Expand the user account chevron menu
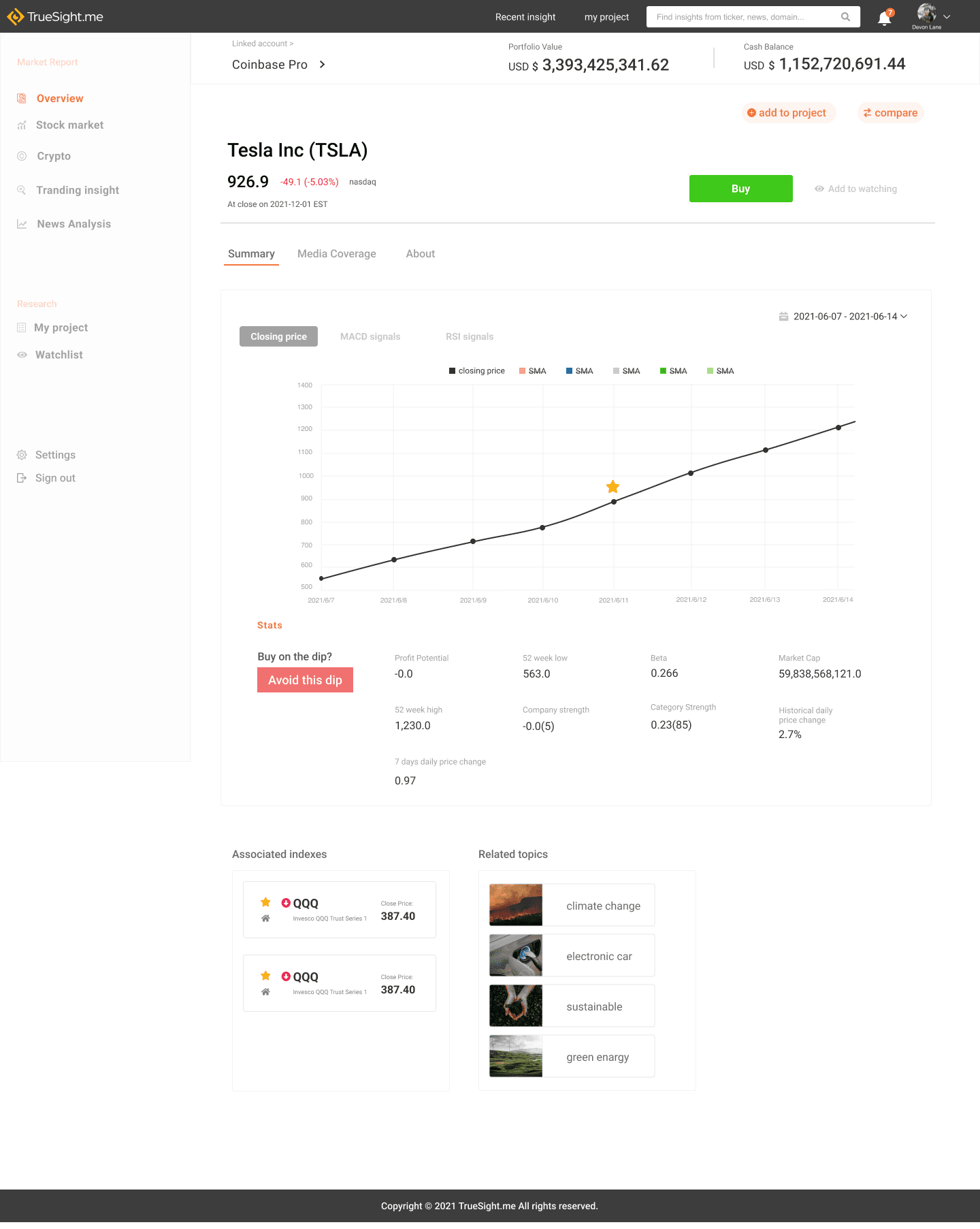 947,16
